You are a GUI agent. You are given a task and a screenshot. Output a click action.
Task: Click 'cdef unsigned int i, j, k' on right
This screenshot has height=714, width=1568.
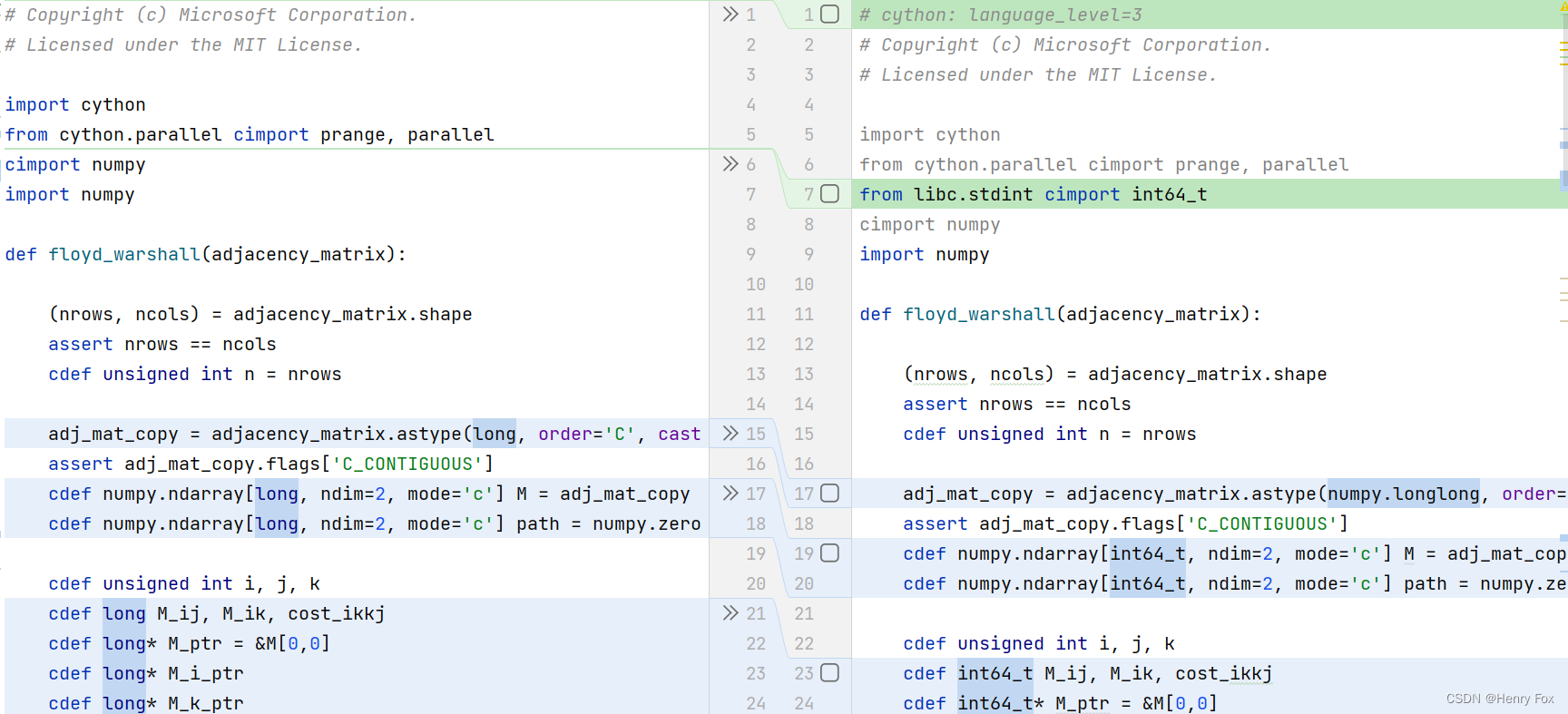1039,643
